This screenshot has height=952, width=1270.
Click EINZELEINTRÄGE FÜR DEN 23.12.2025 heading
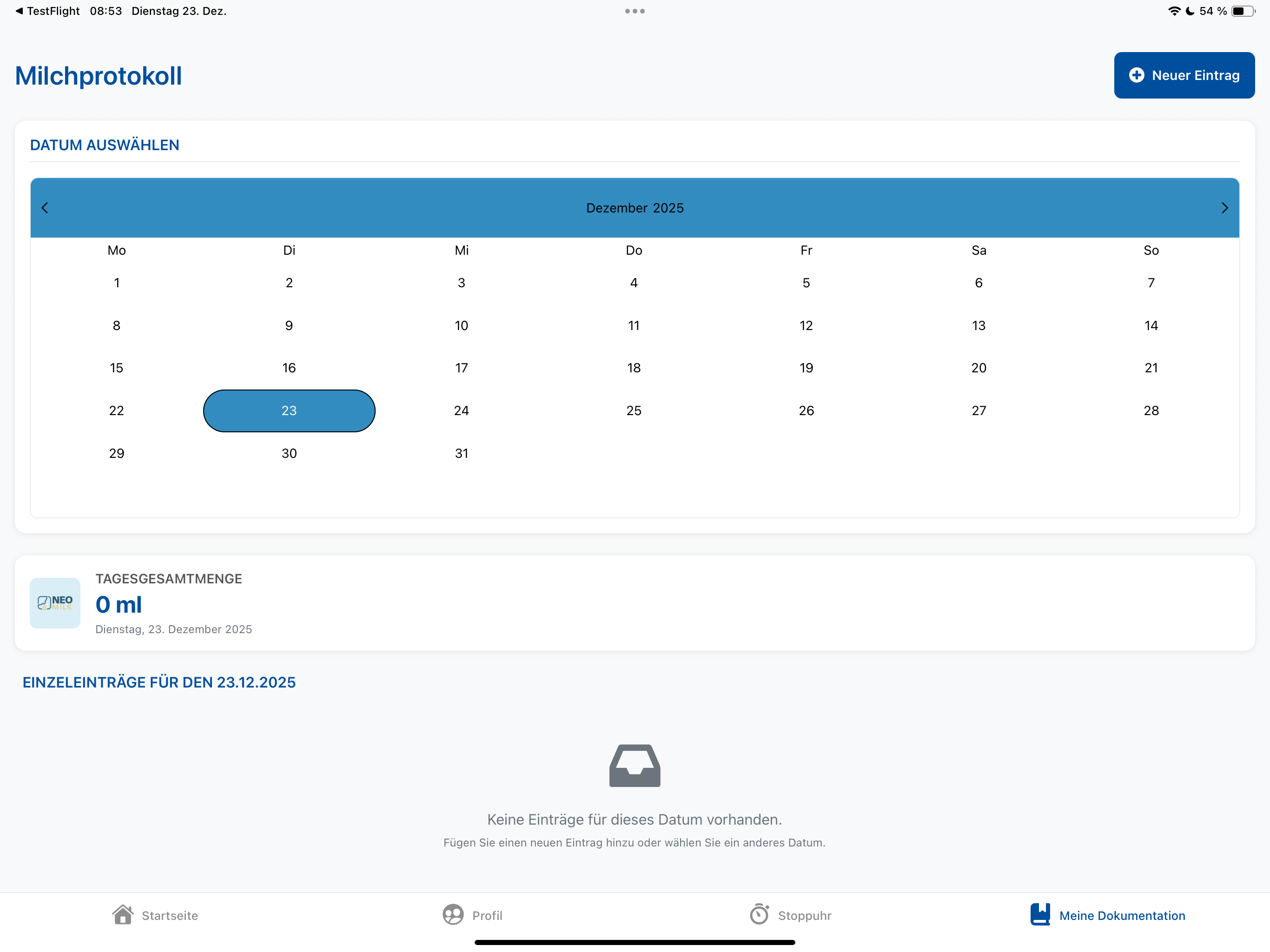[x=159, y=682]
